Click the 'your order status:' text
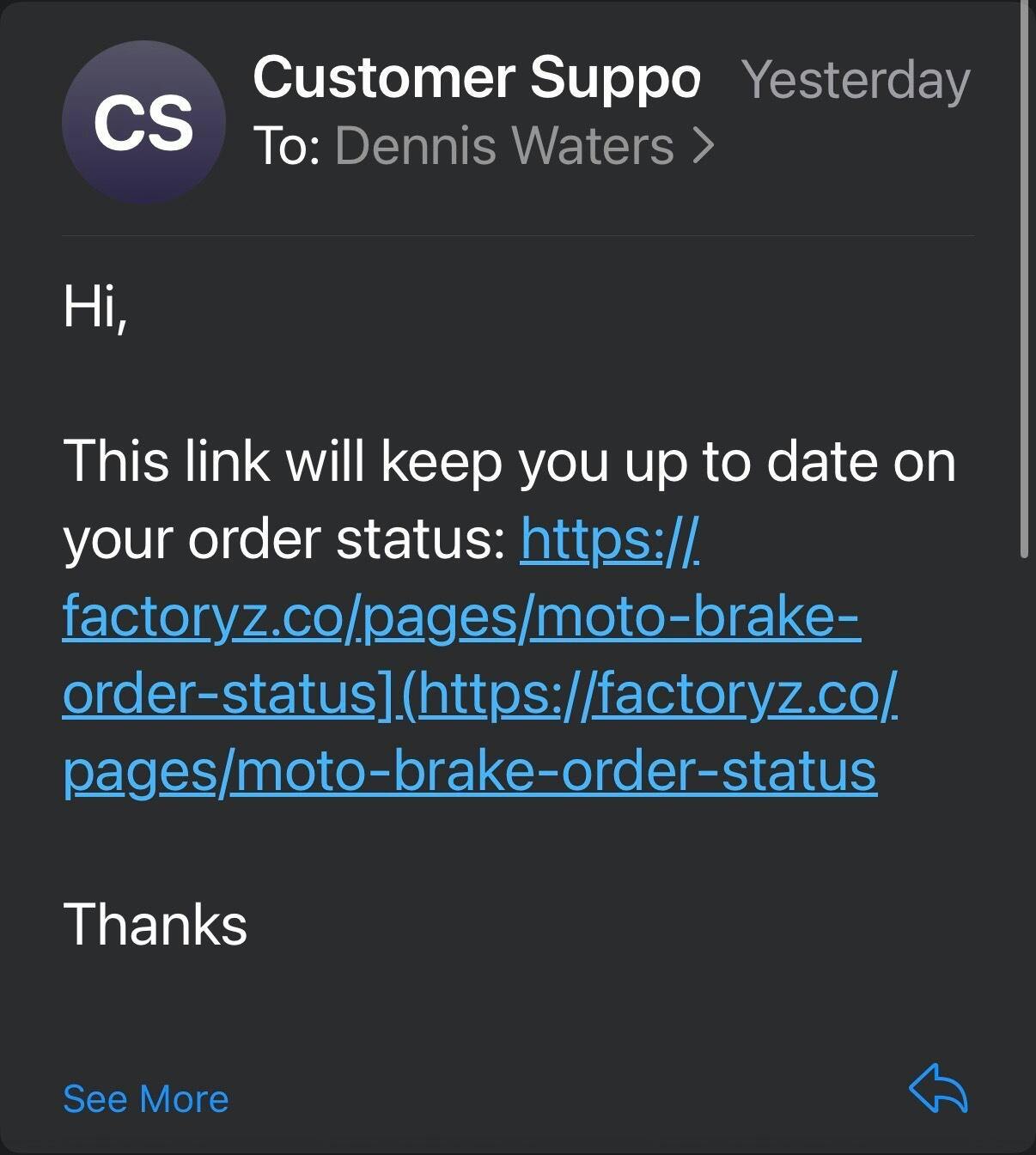This screenshot has height=1155, width=1036. 284,539
